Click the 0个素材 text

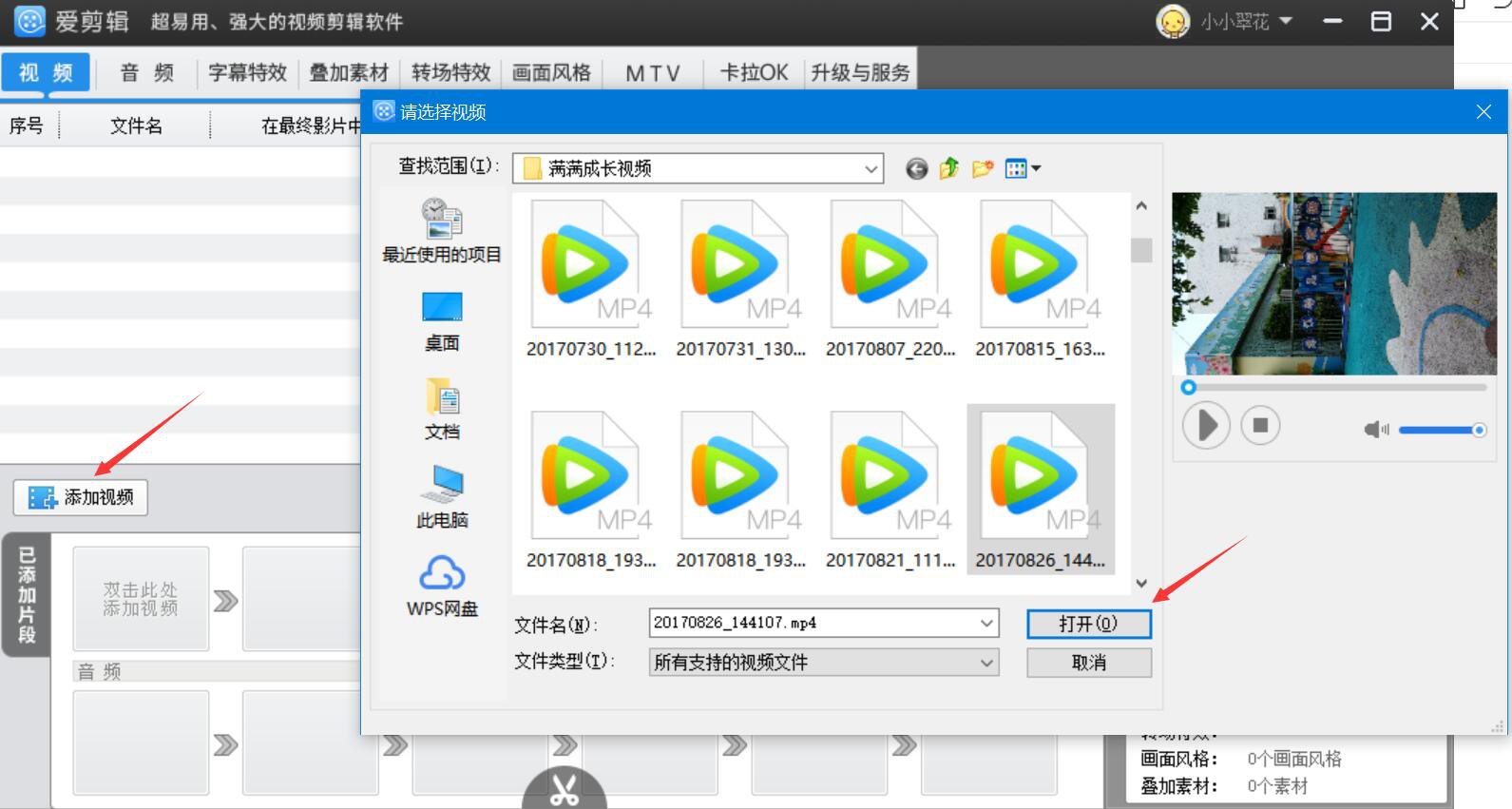(1277, 786)
